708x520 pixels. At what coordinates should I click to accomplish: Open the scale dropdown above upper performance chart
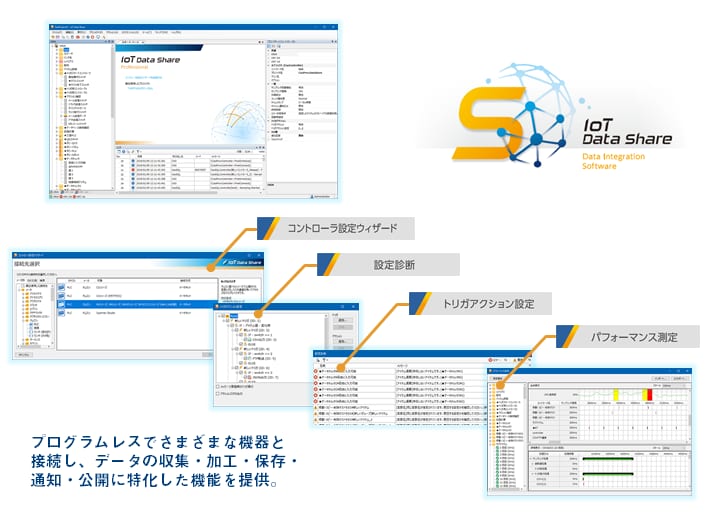tap(676, 385)
